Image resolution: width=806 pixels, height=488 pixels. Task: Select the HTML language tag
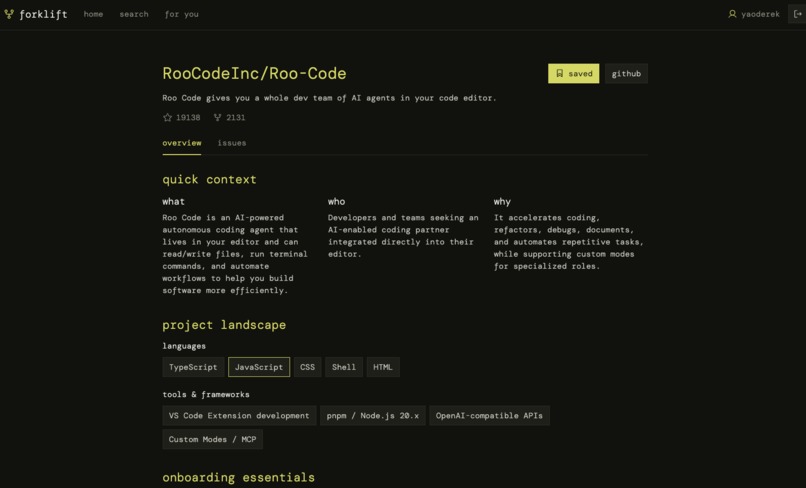point(383,367)
